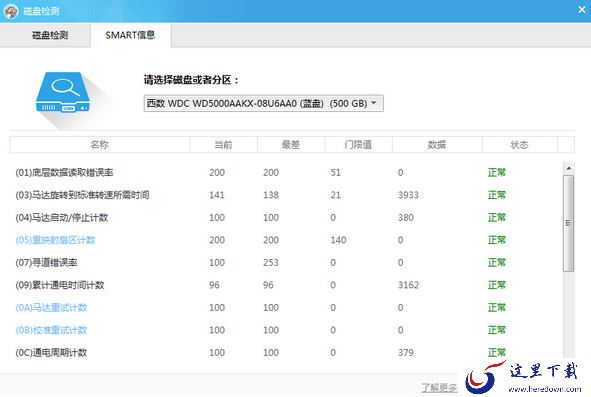
Task: Select row (04)马达启动/停止计数
Action: pos(286,218)
